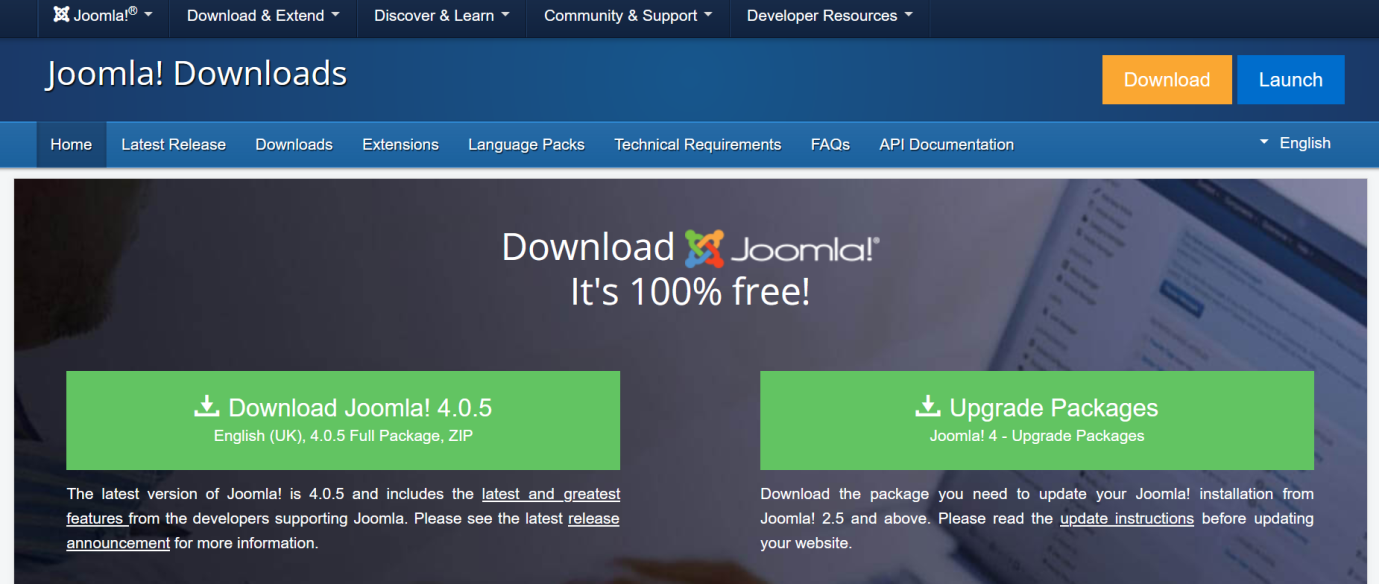Click the orange Download button
1379x584 pixels.
click(x=1167, y=80)
